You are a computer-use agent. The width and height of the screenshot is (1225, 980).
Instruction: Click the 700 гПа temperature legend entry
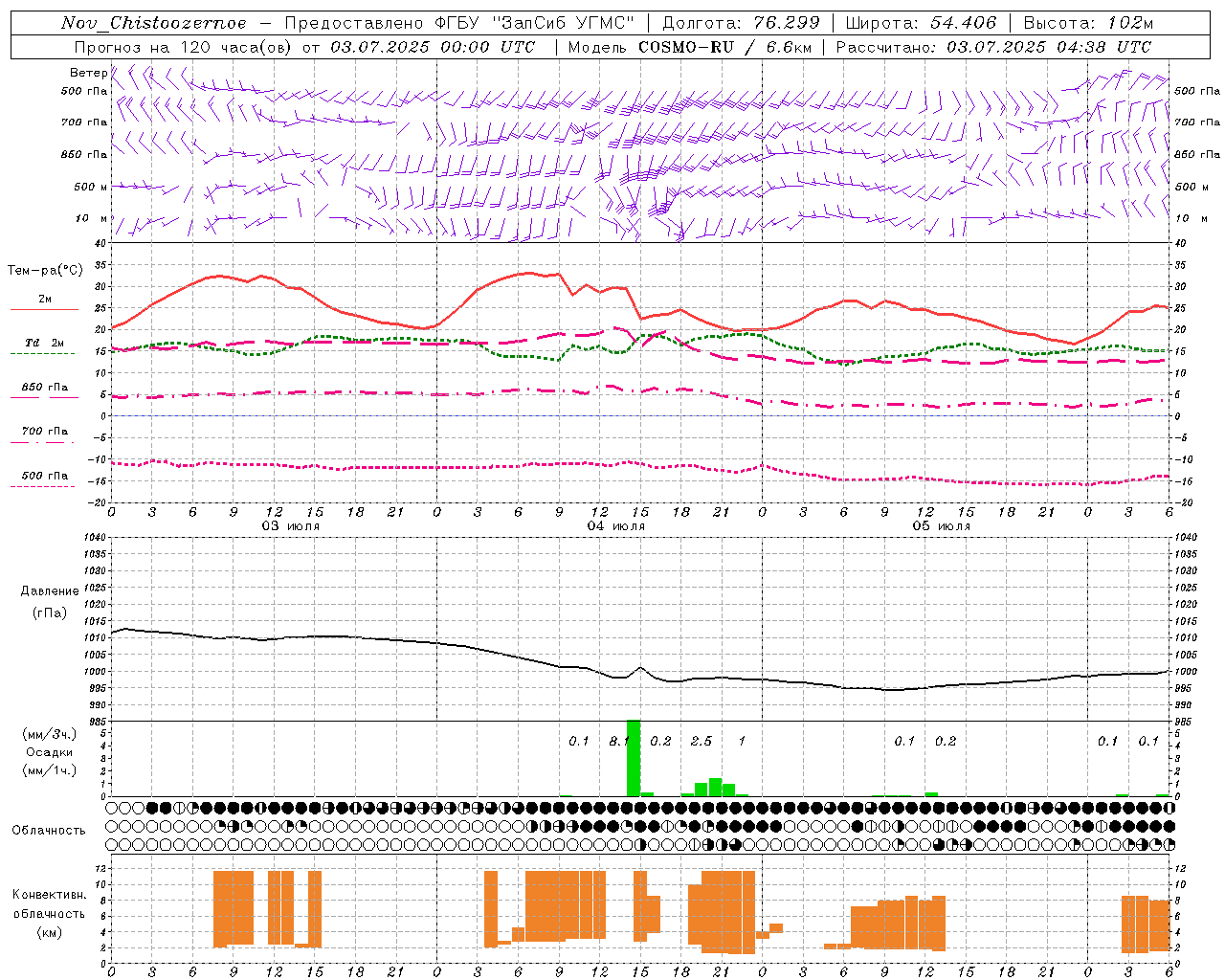point(45,432)
